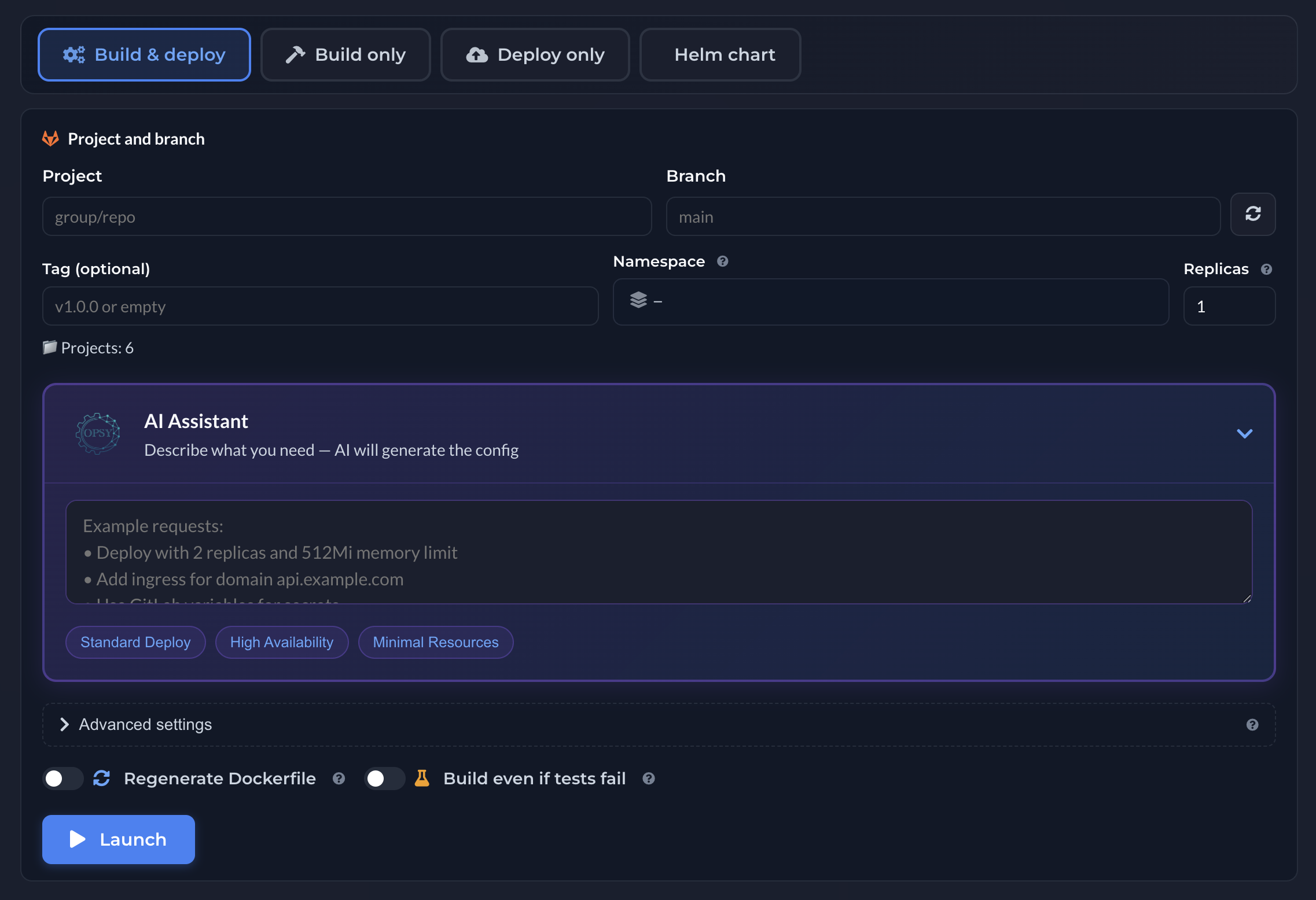Click the OPSY AI Assistant logo
This screenshot has width=1316, height=900.
pos(98,433)
